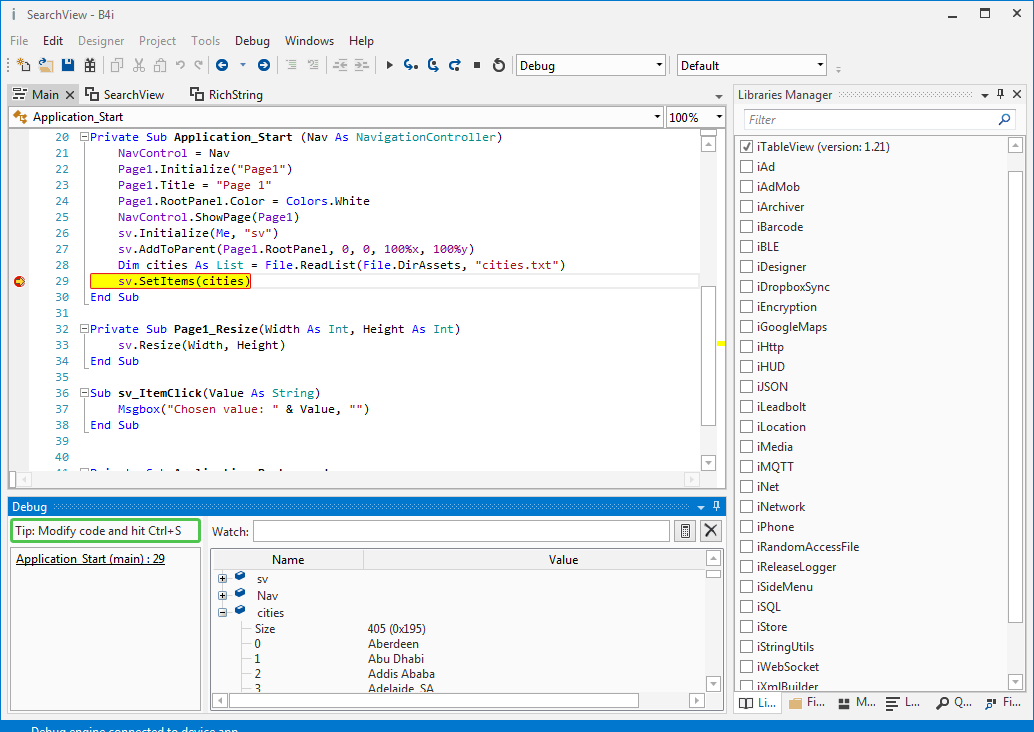Click the calculator icon beside Watch field

click(685, 531)
